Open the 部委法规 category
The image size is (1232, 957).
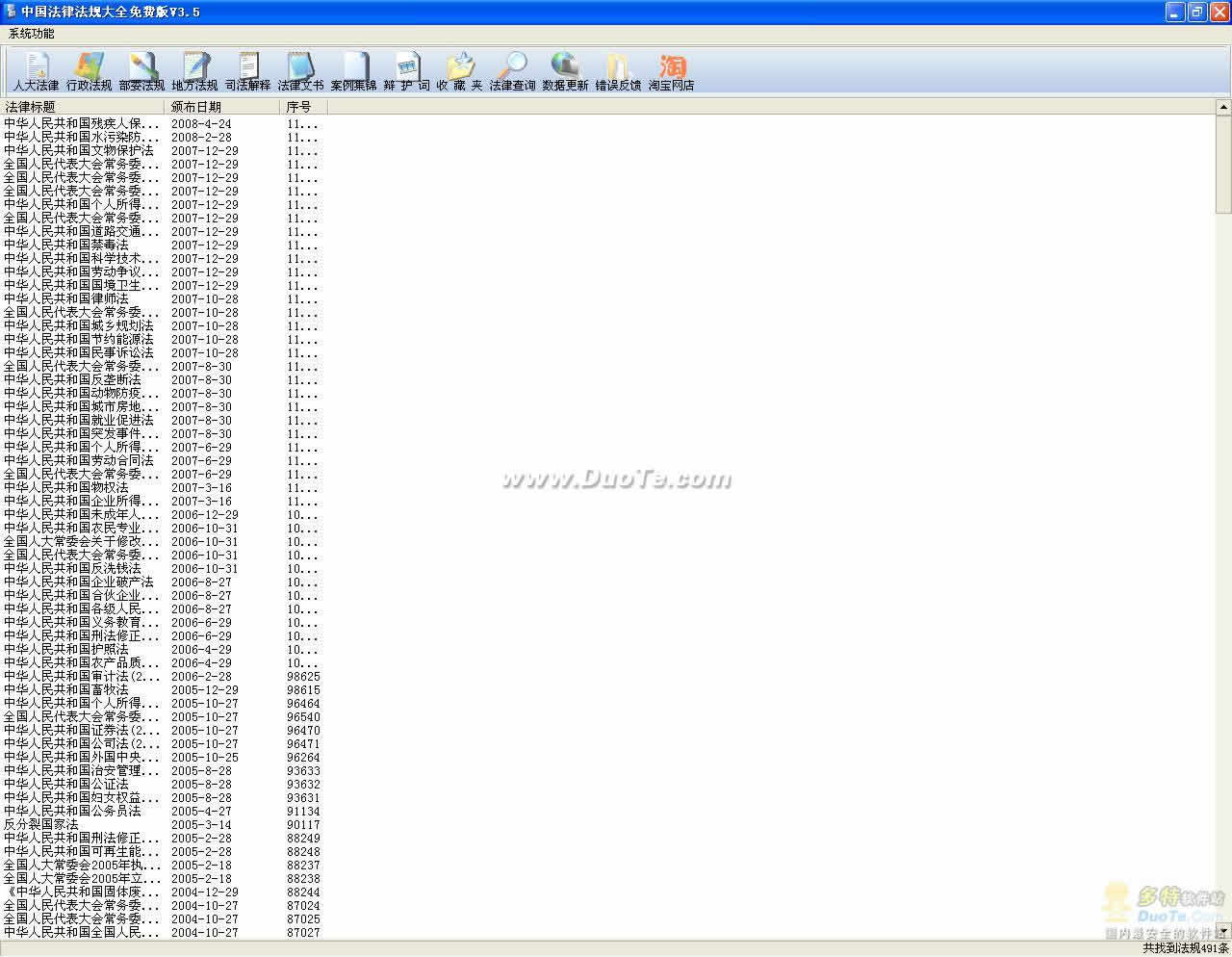141,72
